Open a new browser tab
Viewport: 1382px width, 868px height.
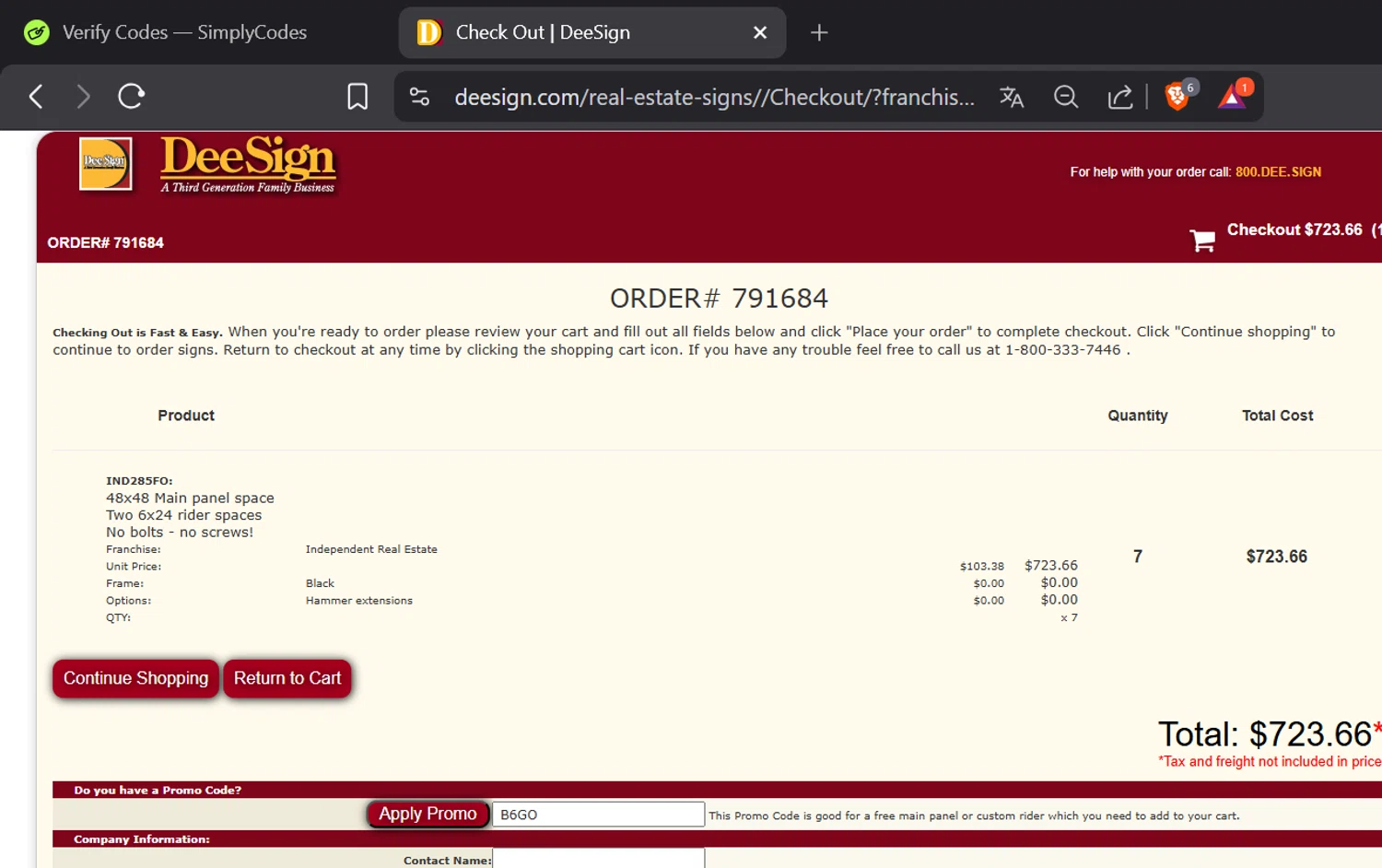[819, 33]
